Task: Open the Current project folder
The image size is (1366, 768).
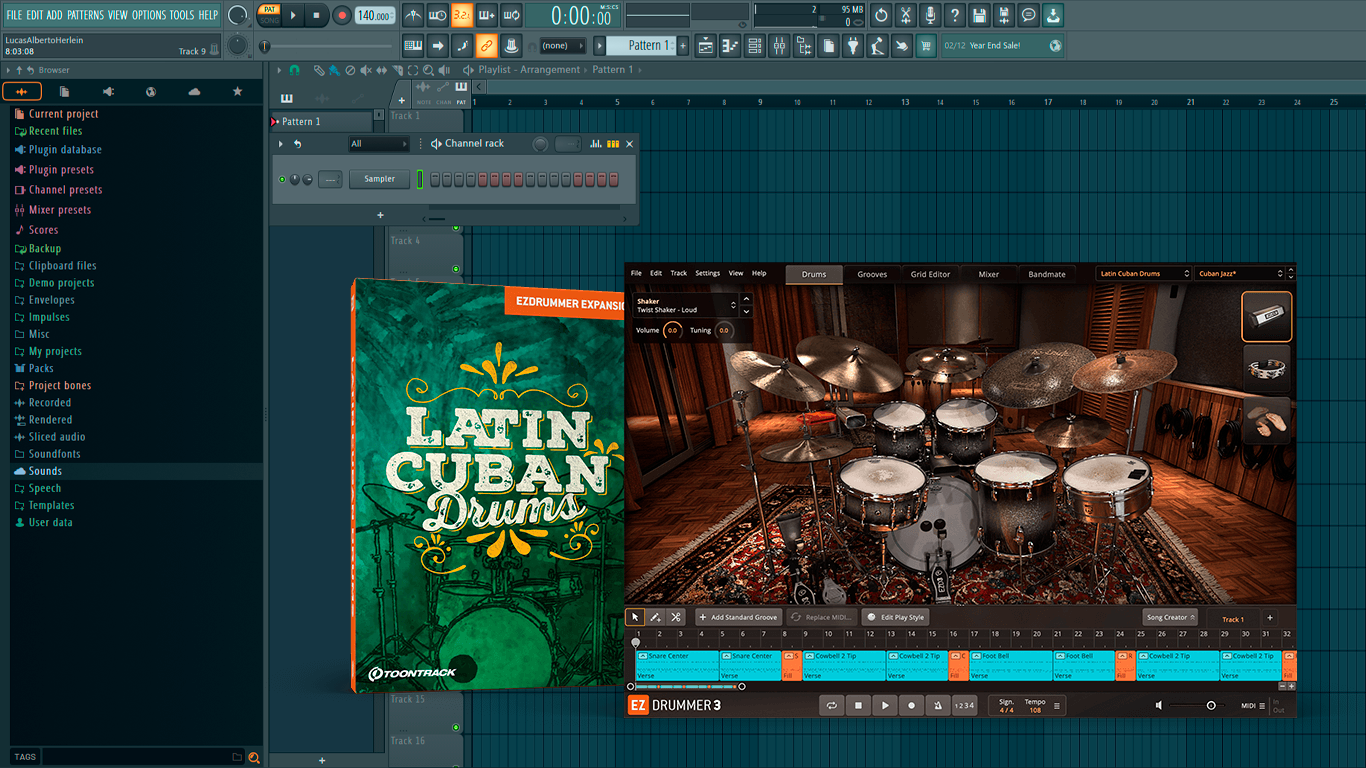Action: [x=63, y=114]
